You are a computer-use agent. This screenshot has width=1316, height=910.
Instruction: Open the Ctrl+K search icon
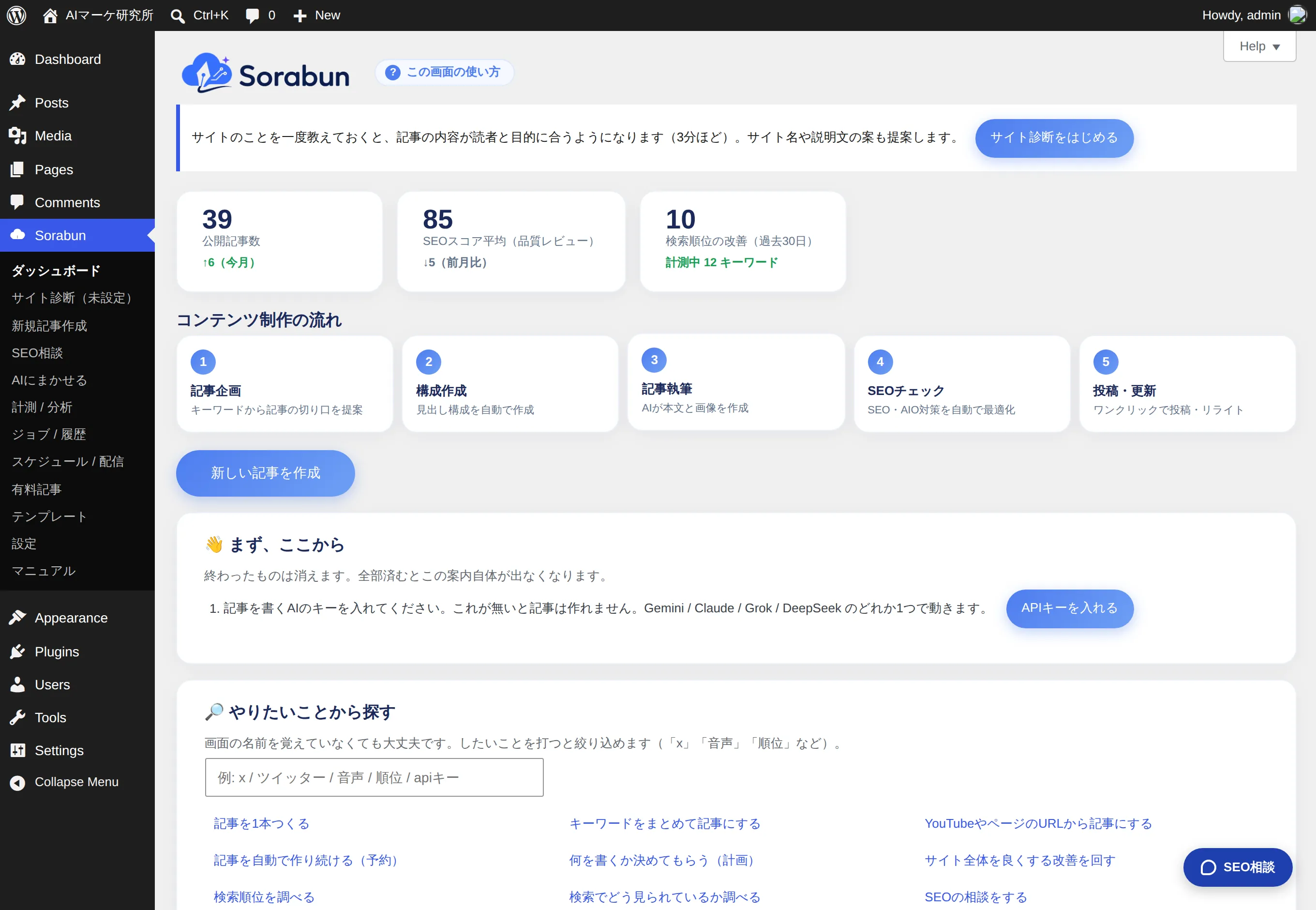click(178, 16)
